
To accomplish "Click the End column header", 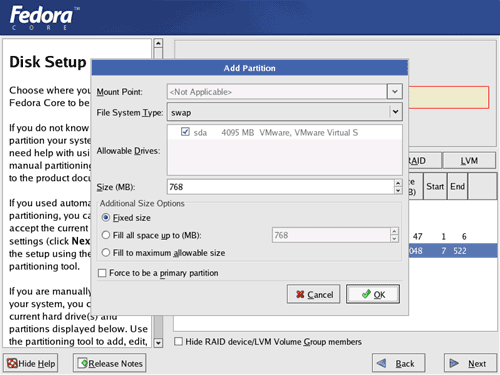I will point(457,186).
